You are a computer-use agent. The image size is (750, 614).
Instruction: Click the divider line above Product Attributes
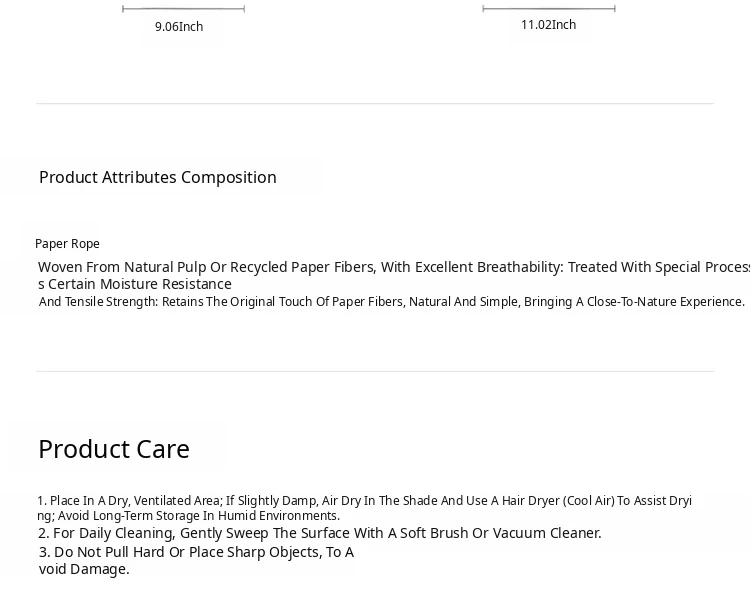[x=375, y=103]
